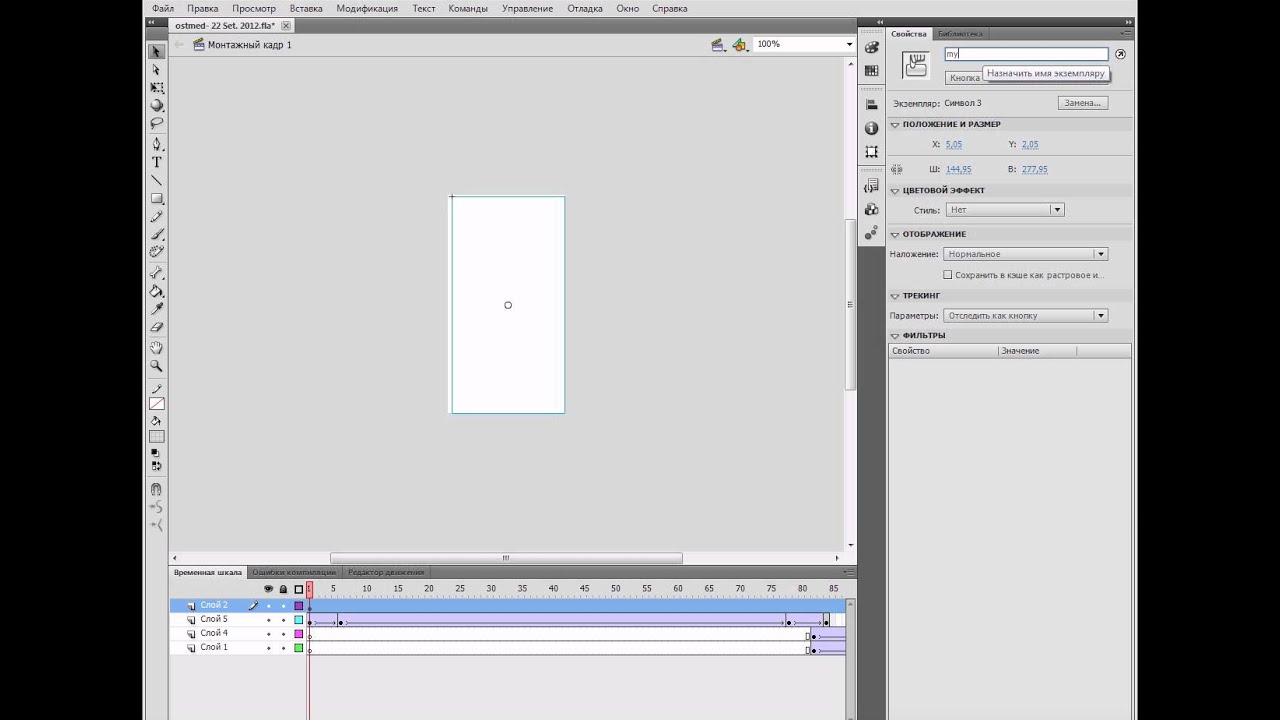Click Слой 2 purple outline color swatch
The height and width of the screenshot is (720, 1280).
point(298,606)
